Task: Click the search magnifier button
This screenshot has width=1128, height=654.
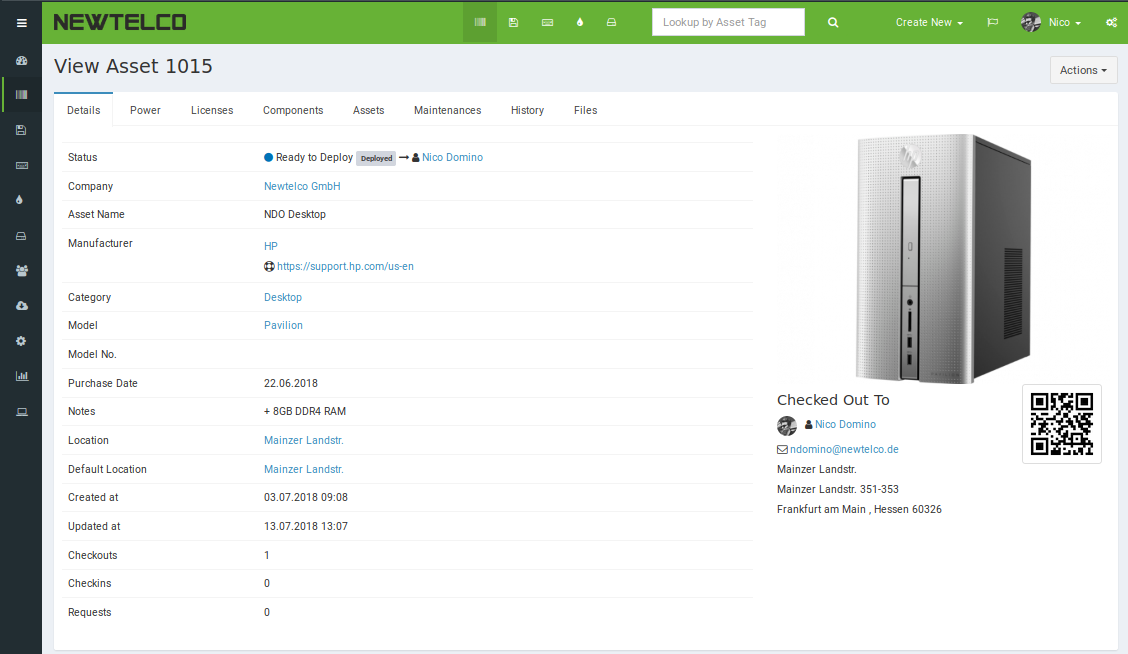Action: (833, 22)
